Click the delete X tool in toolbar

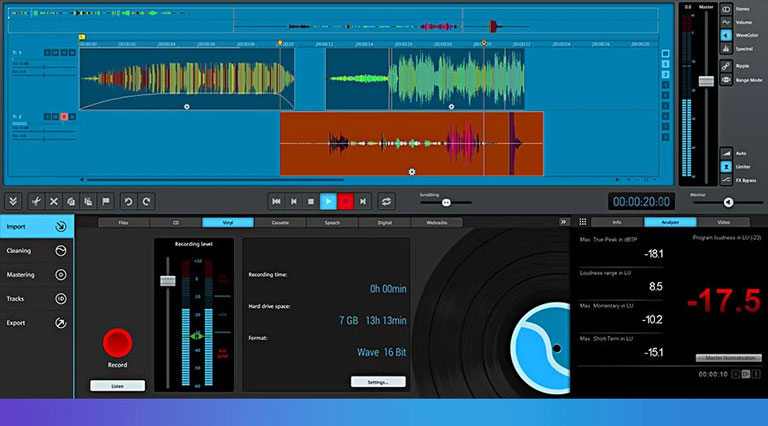54,201
